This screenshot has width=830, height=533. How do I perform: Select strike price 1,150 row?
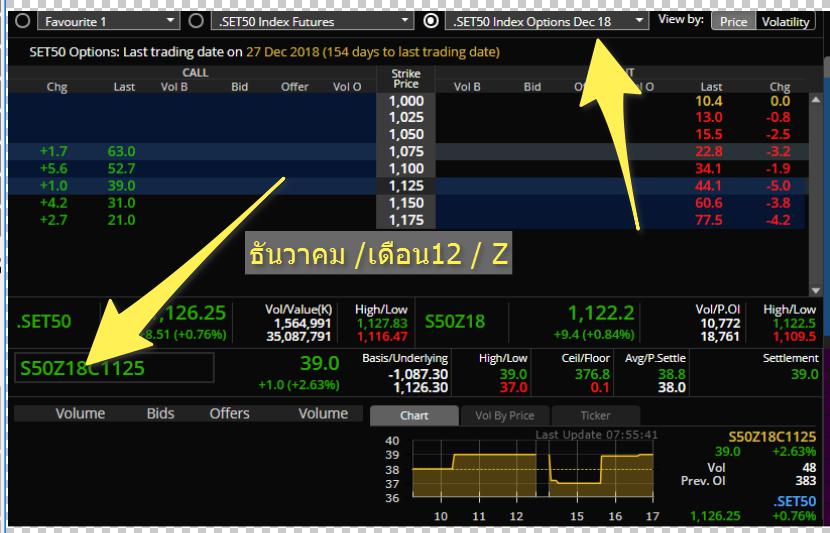[x=406, y=203]
